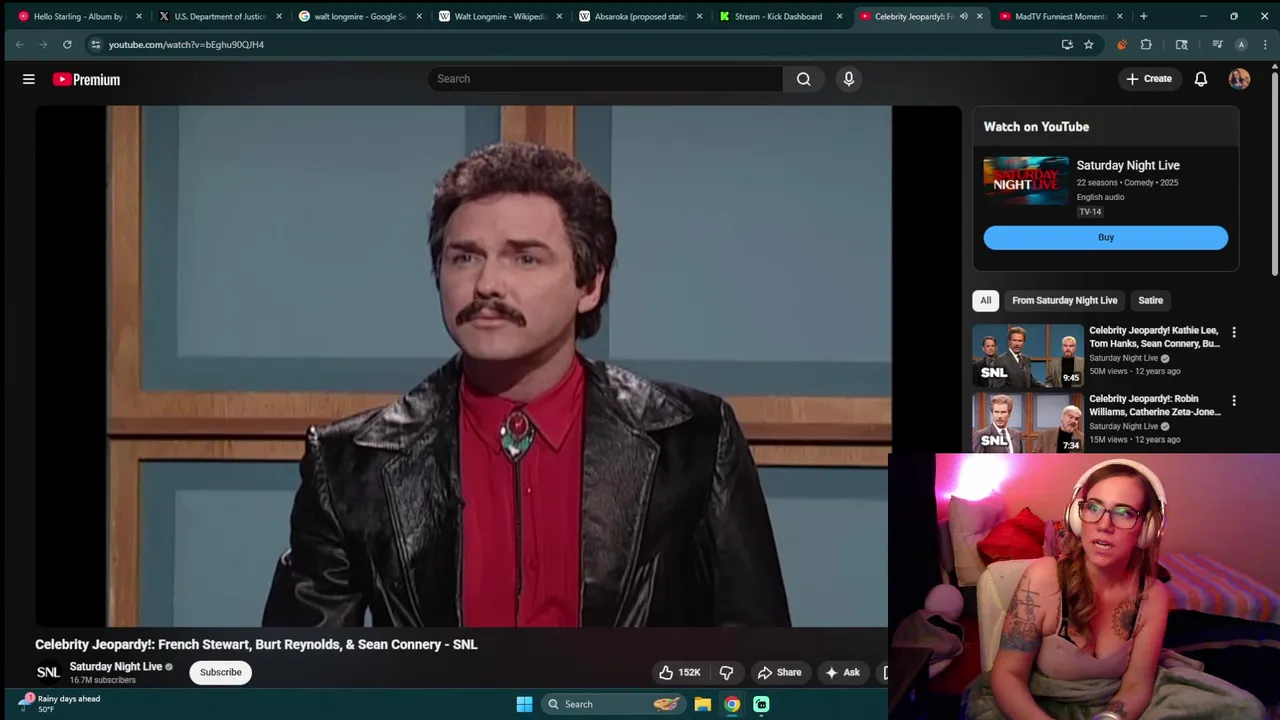1280x720 pixels.
Task: Click the blue Buy button
Action: tap(1105, 237)
